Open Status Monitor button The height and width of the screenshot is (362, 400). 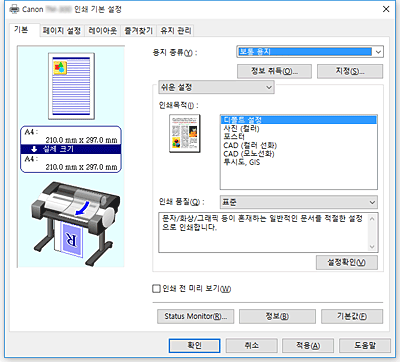[195, 316]
